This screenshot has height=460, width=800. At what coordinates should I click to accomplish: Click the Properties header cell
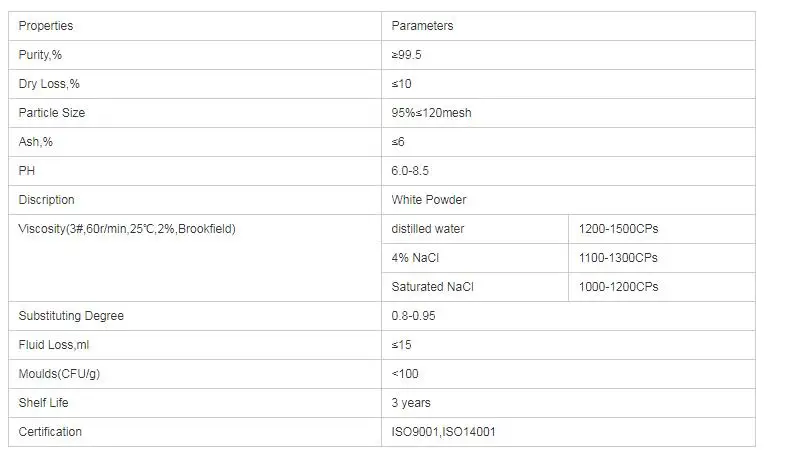pyautogui.click(x=46, y=26)
